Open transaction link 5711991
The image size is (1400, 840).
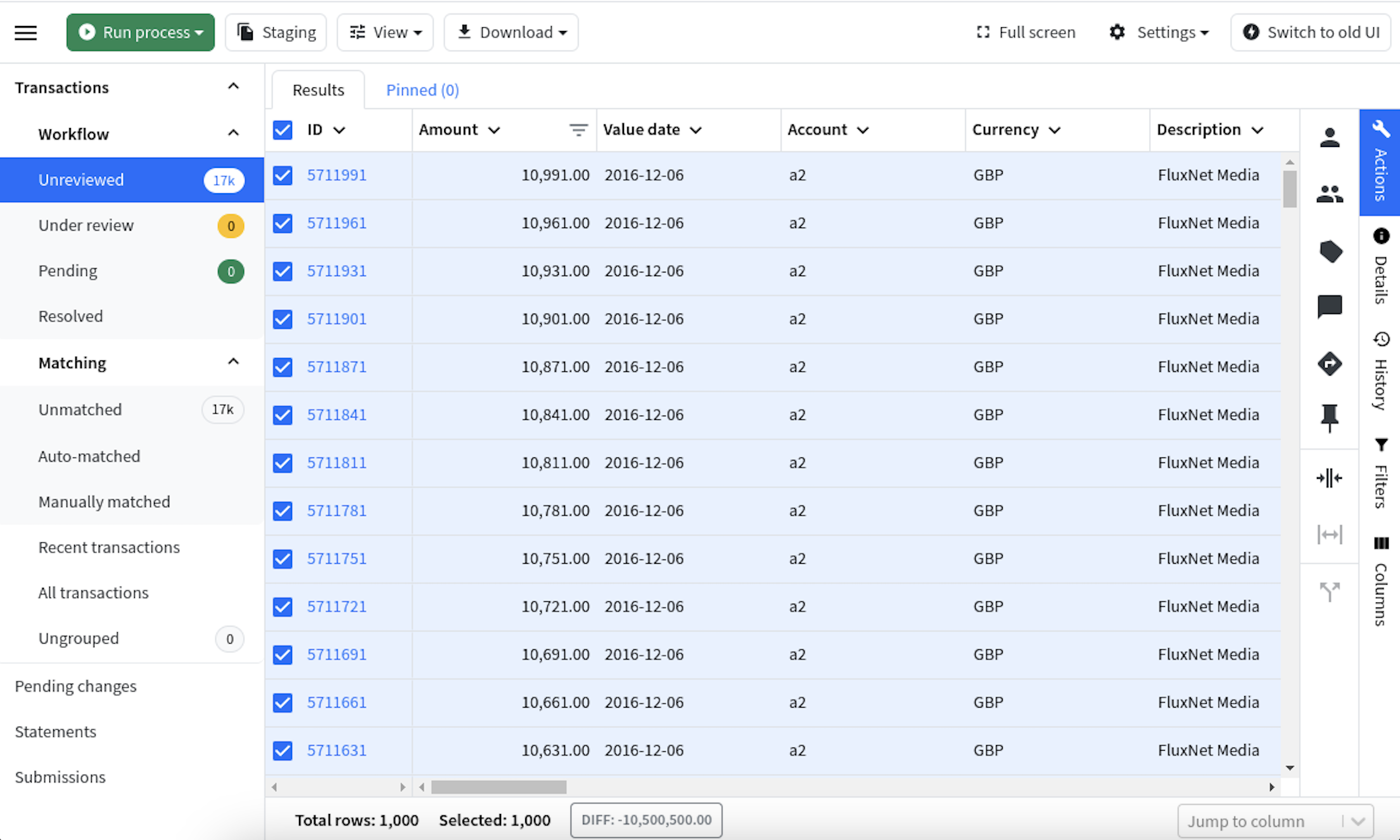336,175
